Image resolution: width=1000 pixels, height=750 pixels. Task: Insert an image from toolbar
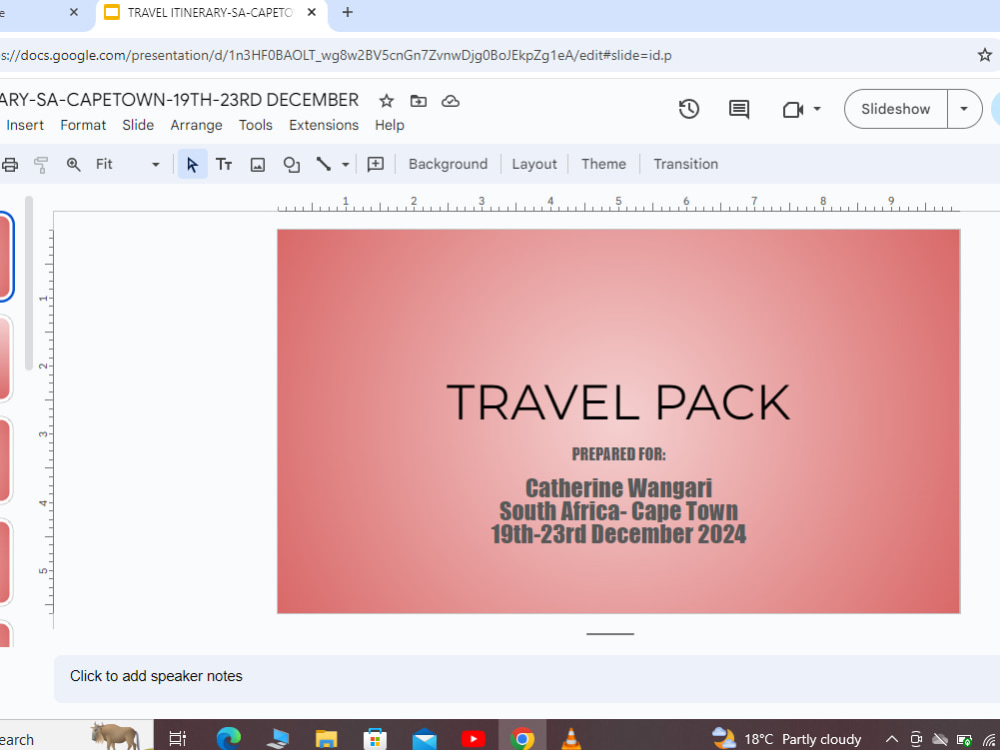(x=258, y=165)
